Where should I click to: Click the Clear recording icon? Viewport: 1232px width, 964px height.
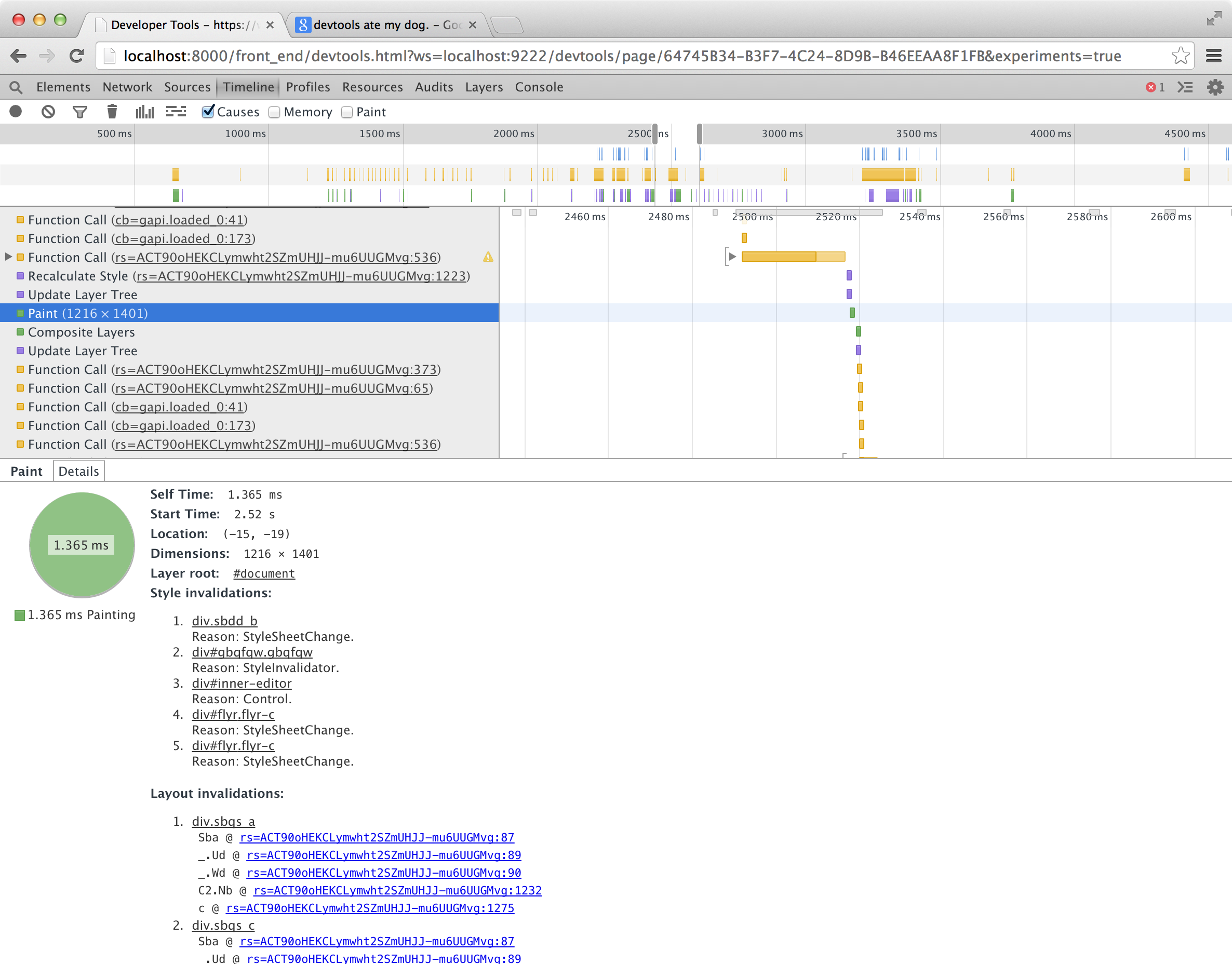click(48, 112)
